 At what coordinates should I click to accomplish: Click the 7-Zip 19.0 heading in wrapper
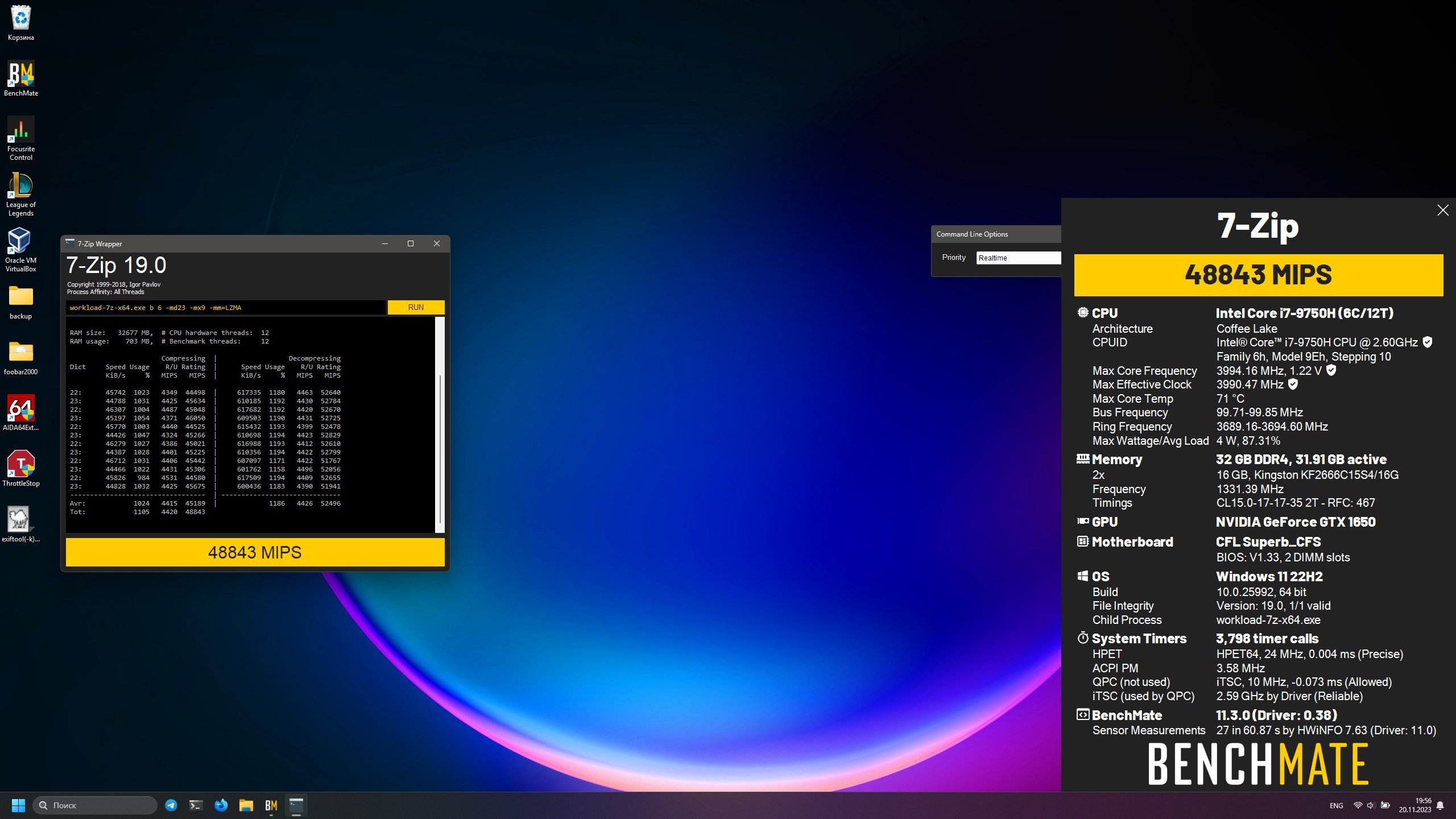tap(117, 266)
